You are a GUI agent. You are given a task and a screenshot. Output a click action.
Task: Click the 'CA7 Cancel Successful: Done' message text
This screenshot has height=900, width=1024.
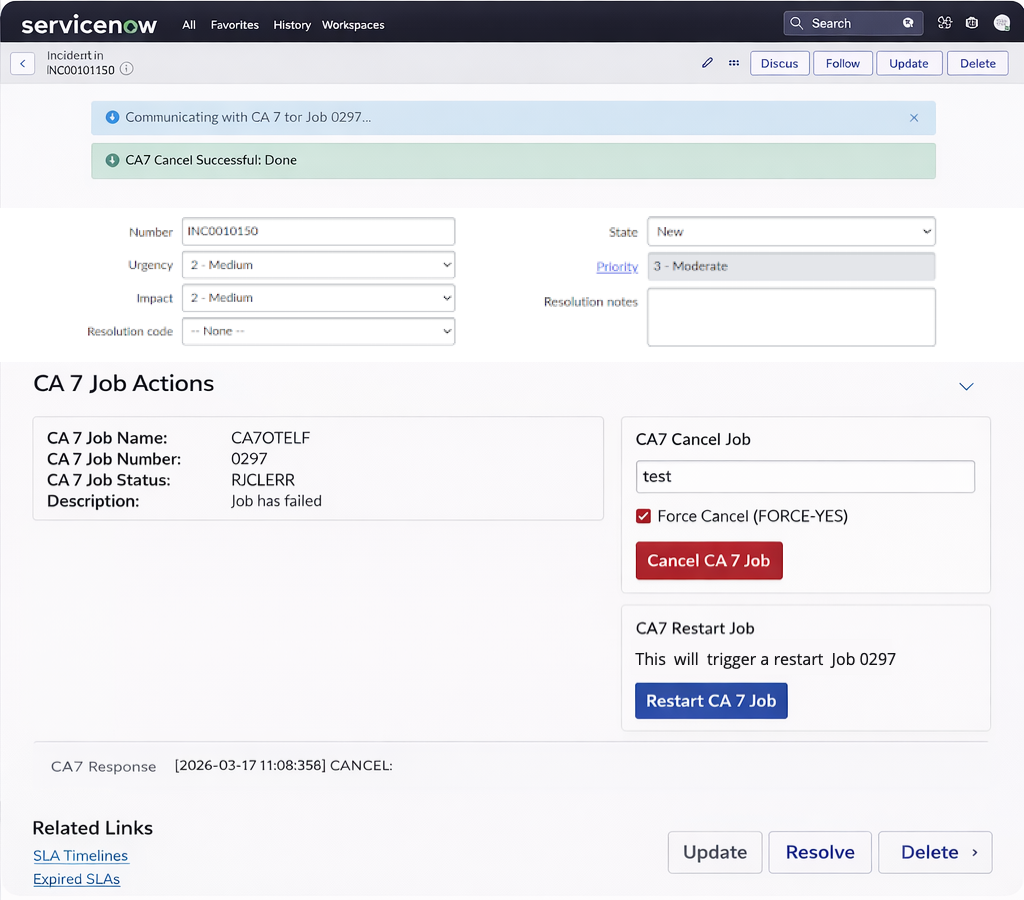211,160
